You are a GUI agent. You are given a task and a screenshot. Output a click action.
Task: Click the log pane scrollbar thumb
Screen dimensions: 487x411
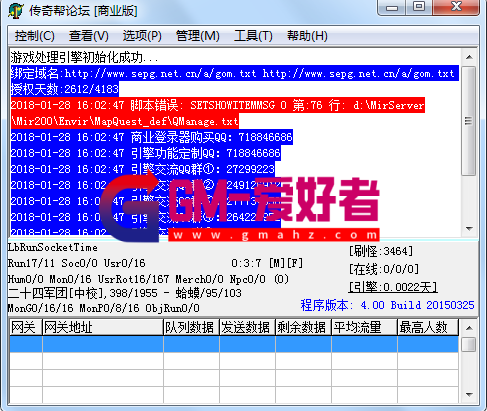469,121
